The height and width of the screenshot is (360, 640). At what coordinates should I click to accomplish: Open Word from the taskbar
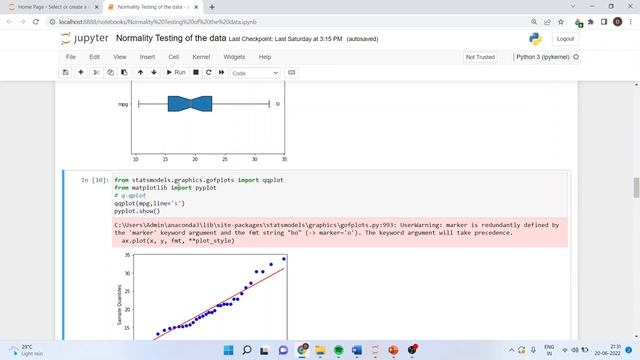click(357, 350)
